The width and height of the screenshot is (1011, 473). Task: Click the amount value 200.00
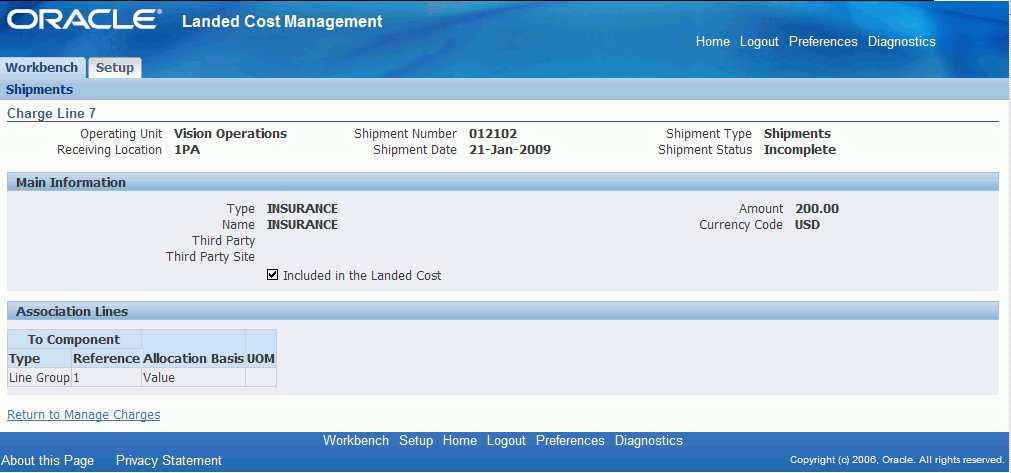point(818,209)
